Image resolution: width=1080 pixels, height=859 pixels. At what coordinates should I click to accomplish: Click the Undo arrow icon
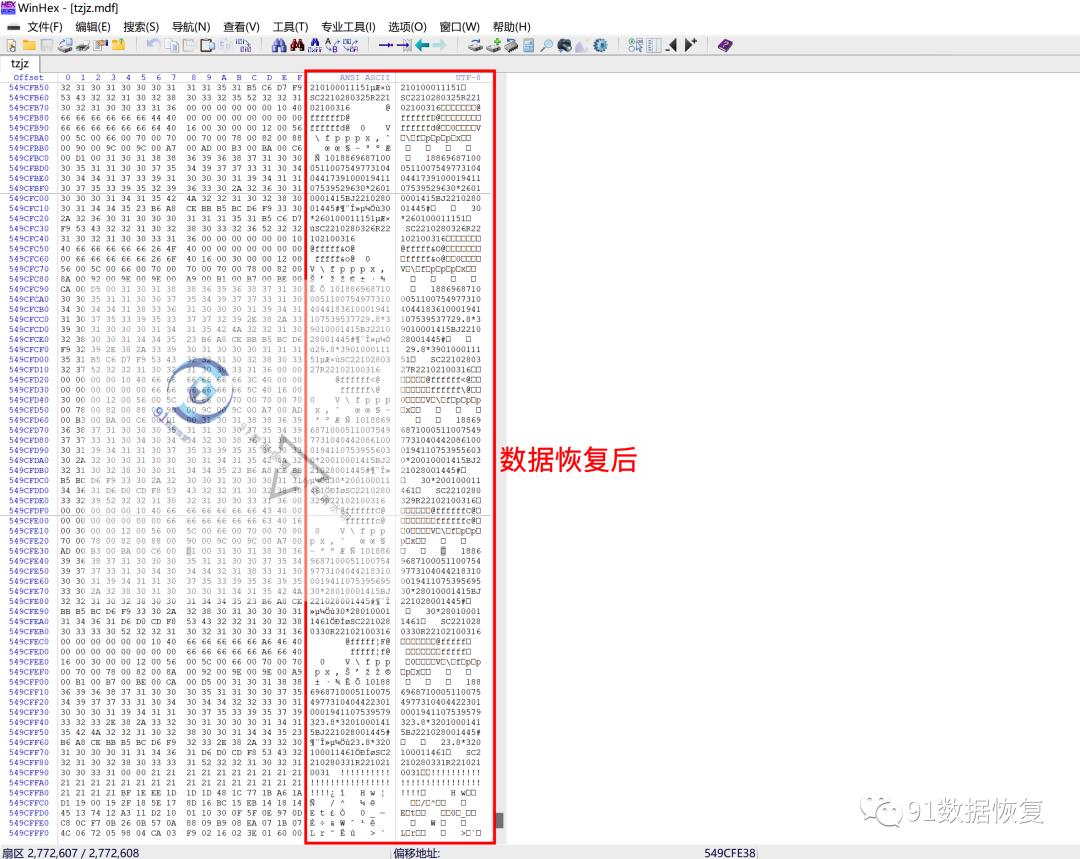153,45
